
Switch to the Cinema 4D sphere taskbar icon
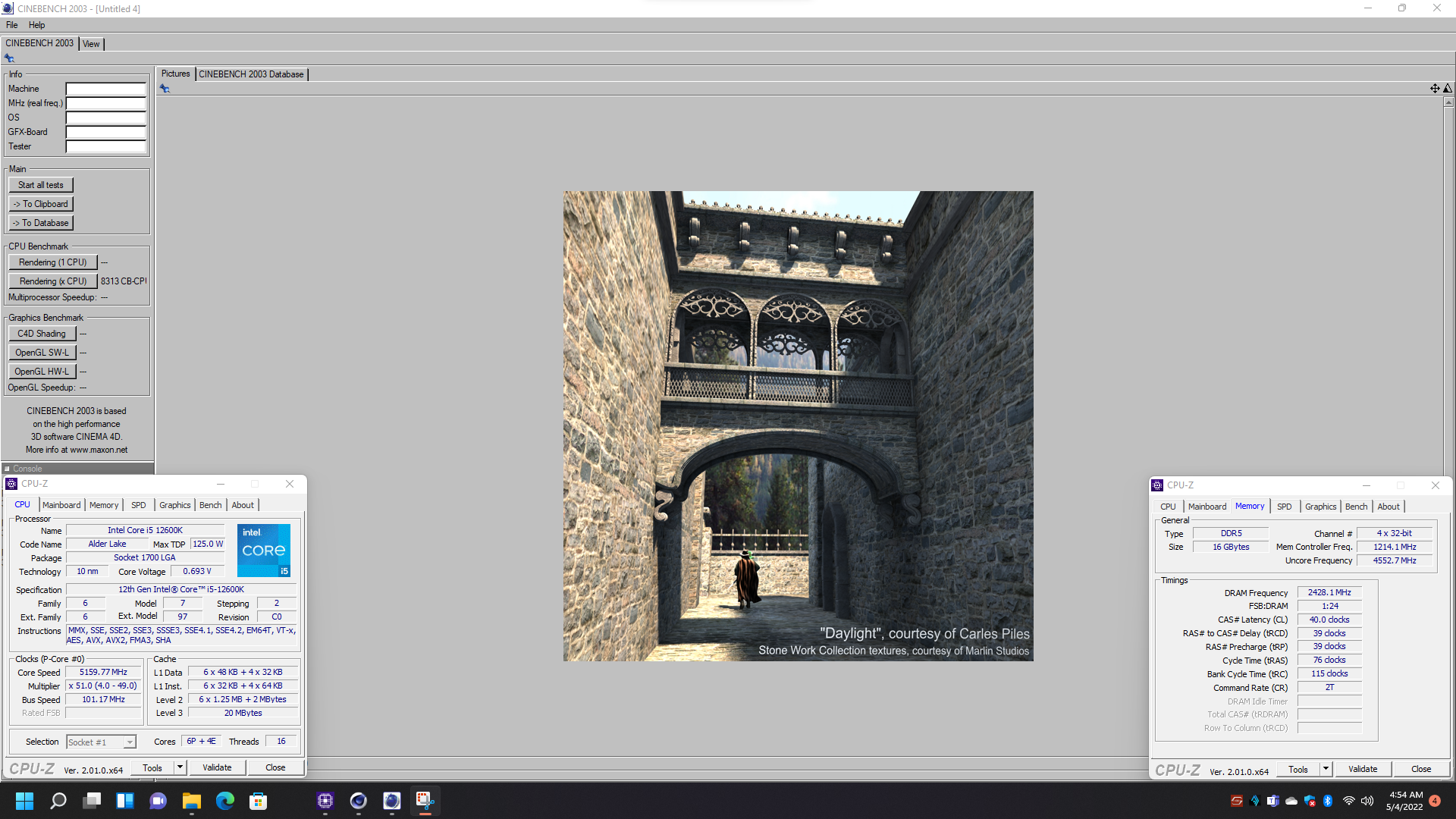pyautogui.click(x=359, y=801)
